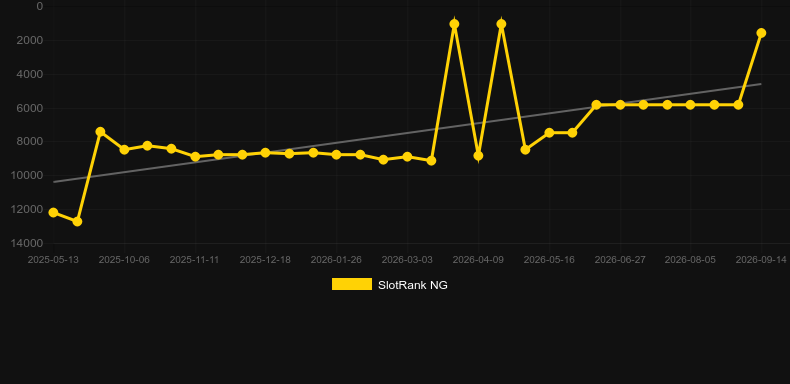Image resolution: width=790 pixels, height=384 pixels.
Task: Select the data point above 2026-01-26
Action: click(x=337, y=155)
